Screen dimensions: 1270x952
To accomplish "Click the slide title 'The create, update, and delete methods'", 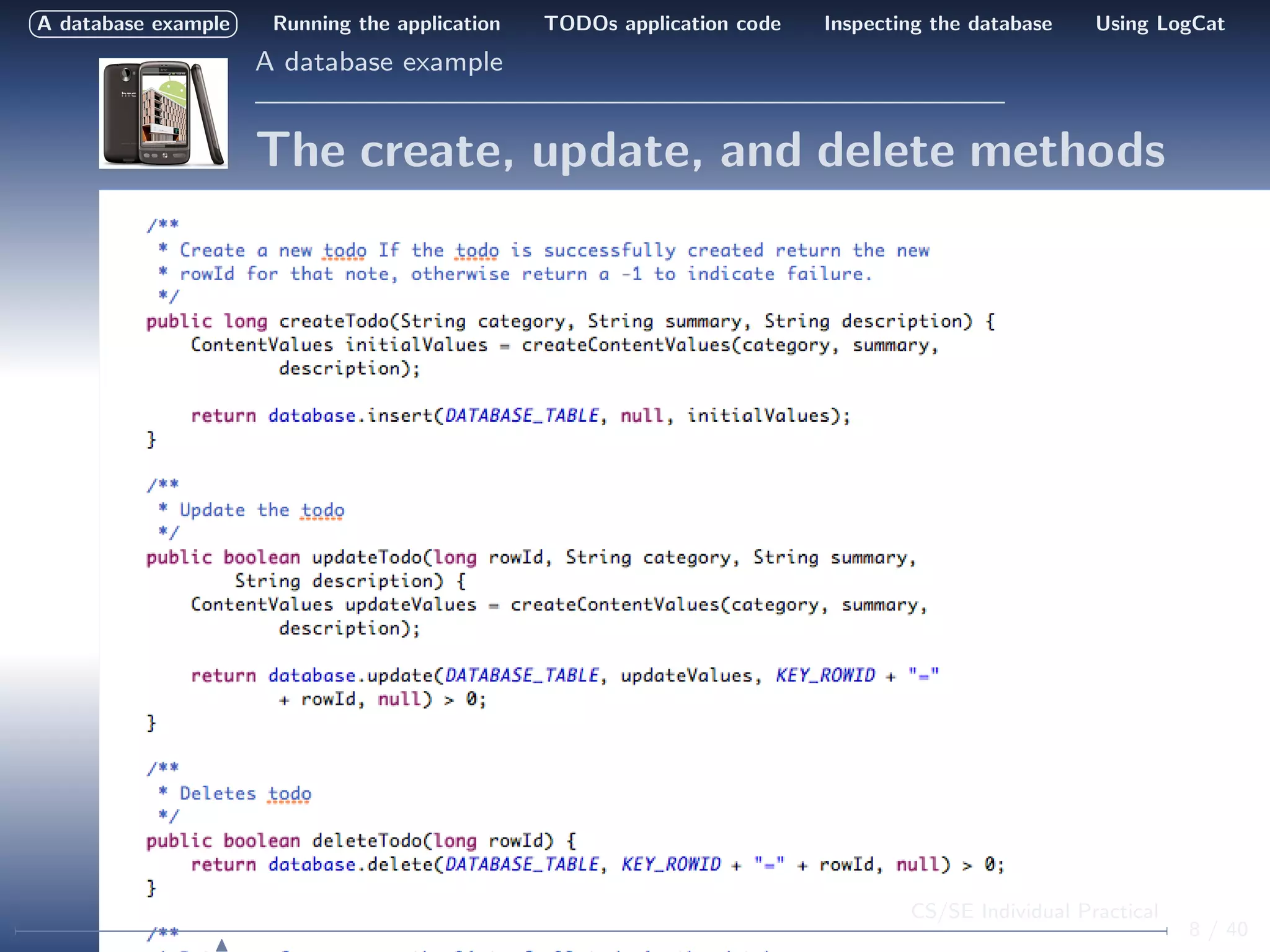I will pos(711,150).
